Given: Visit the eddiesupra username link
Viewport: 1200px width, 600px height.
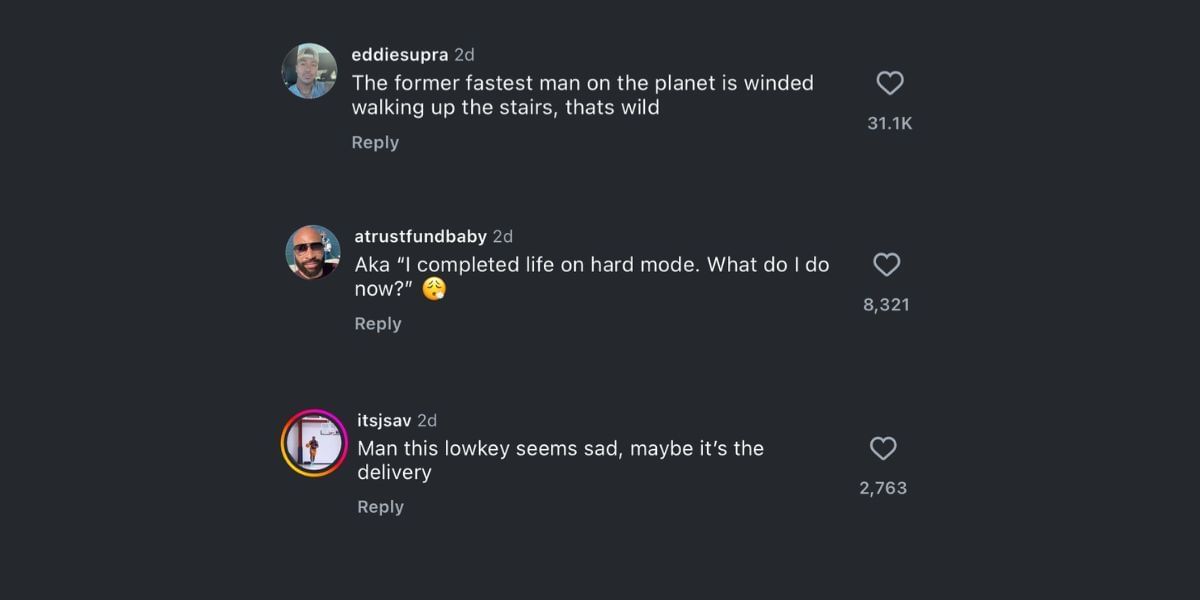Looking at the screenshot, I should (400, 54).
